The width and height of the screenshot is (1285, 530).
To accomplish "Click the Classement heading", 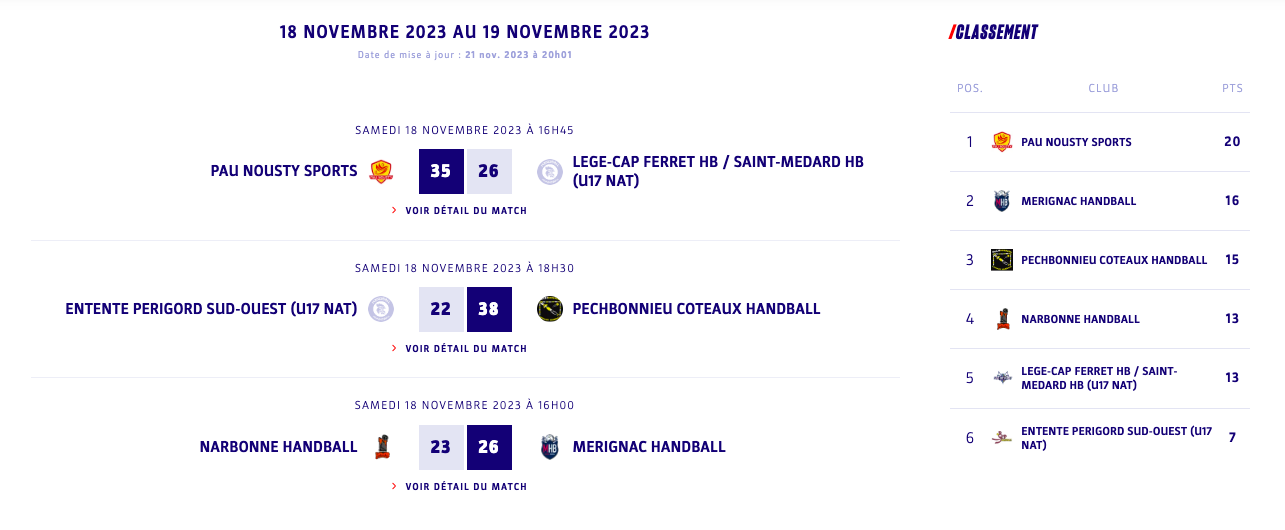I will [x=995, y=33].
